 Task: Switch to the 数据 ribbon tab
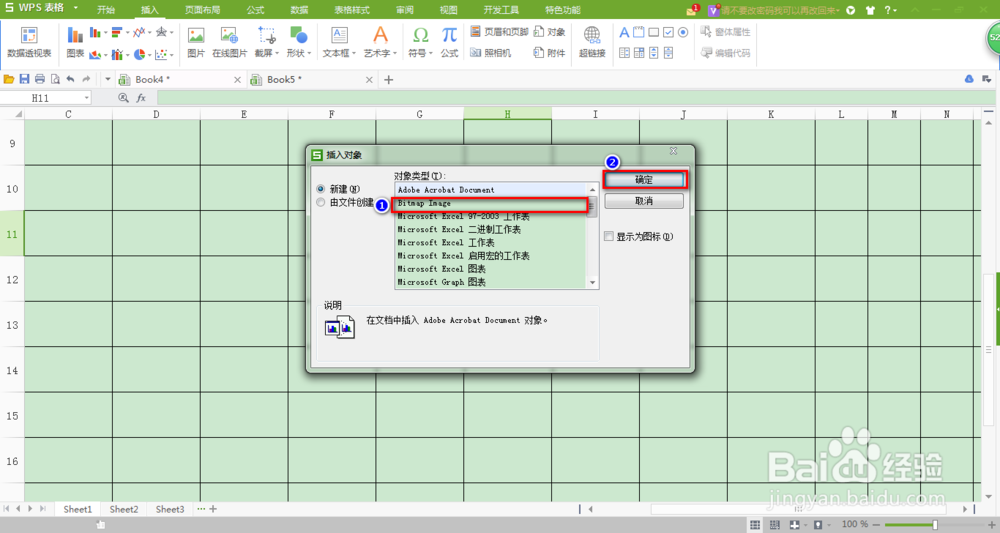[299, 10]
